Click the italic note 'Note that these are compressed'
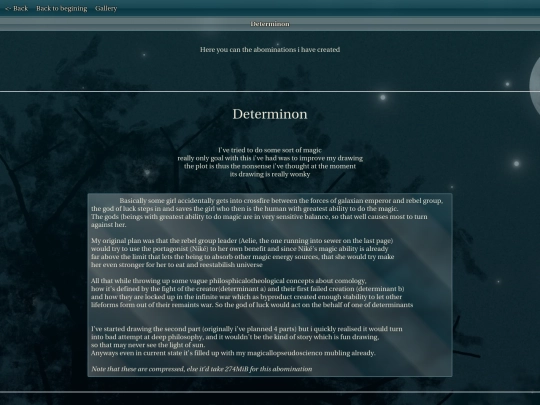 201,369
